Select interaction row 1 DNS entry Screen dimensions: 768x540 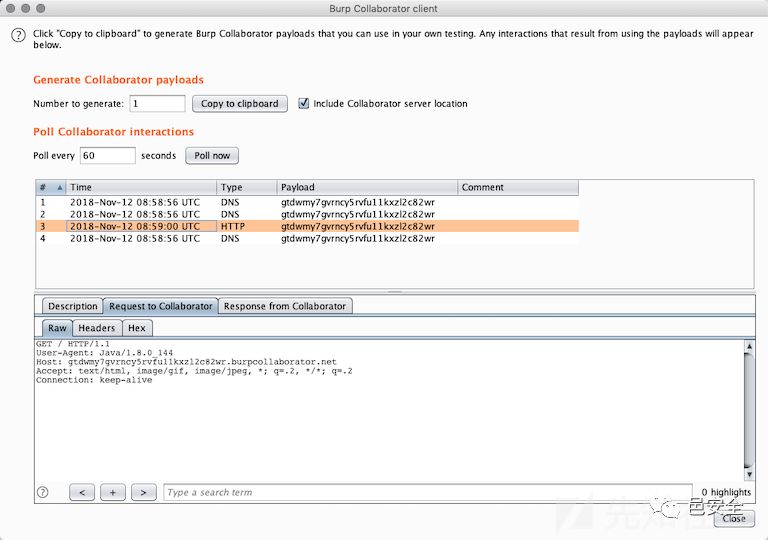point(307,202)
